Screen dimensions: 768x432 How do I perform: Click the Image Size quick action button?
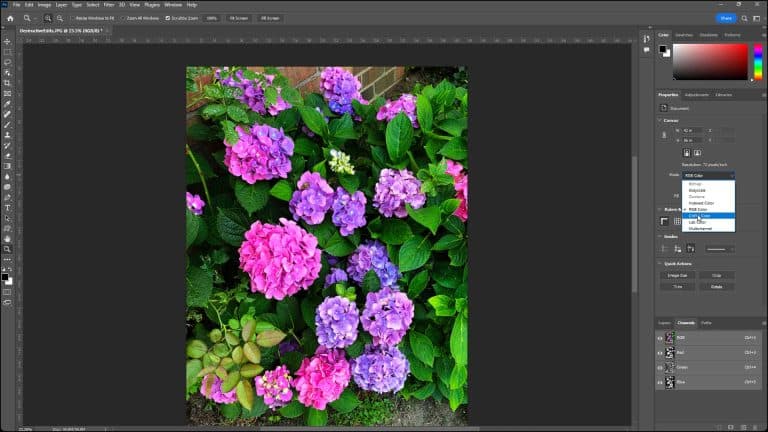677,275
